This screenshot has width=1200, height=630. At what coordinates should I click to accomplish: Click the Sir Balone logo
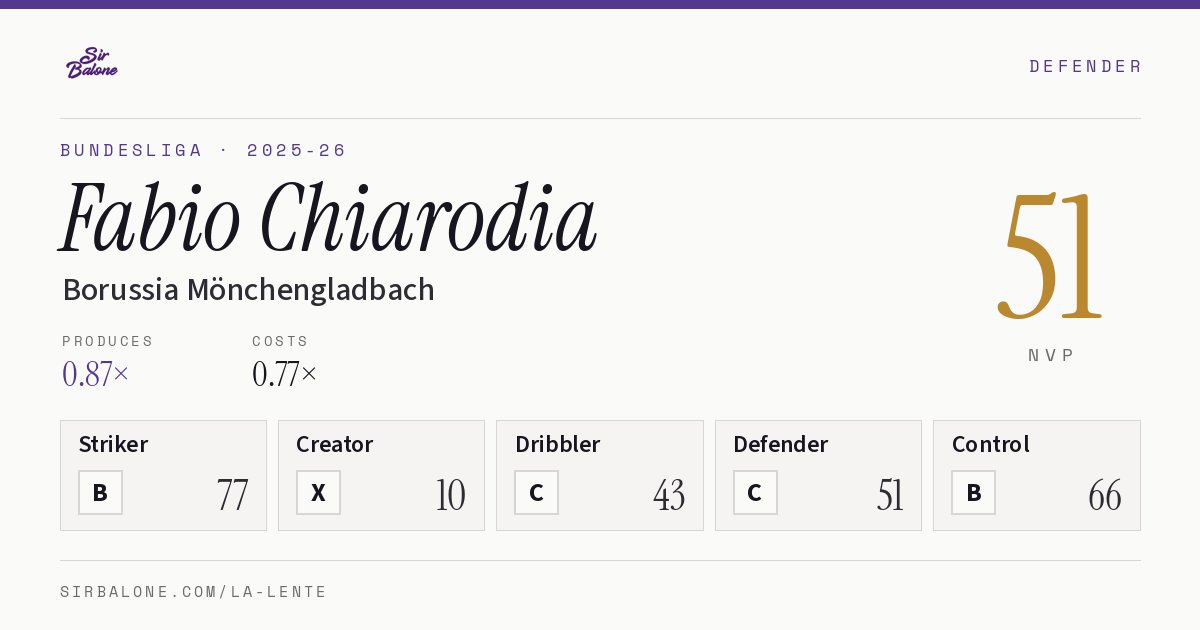point(92,63)
